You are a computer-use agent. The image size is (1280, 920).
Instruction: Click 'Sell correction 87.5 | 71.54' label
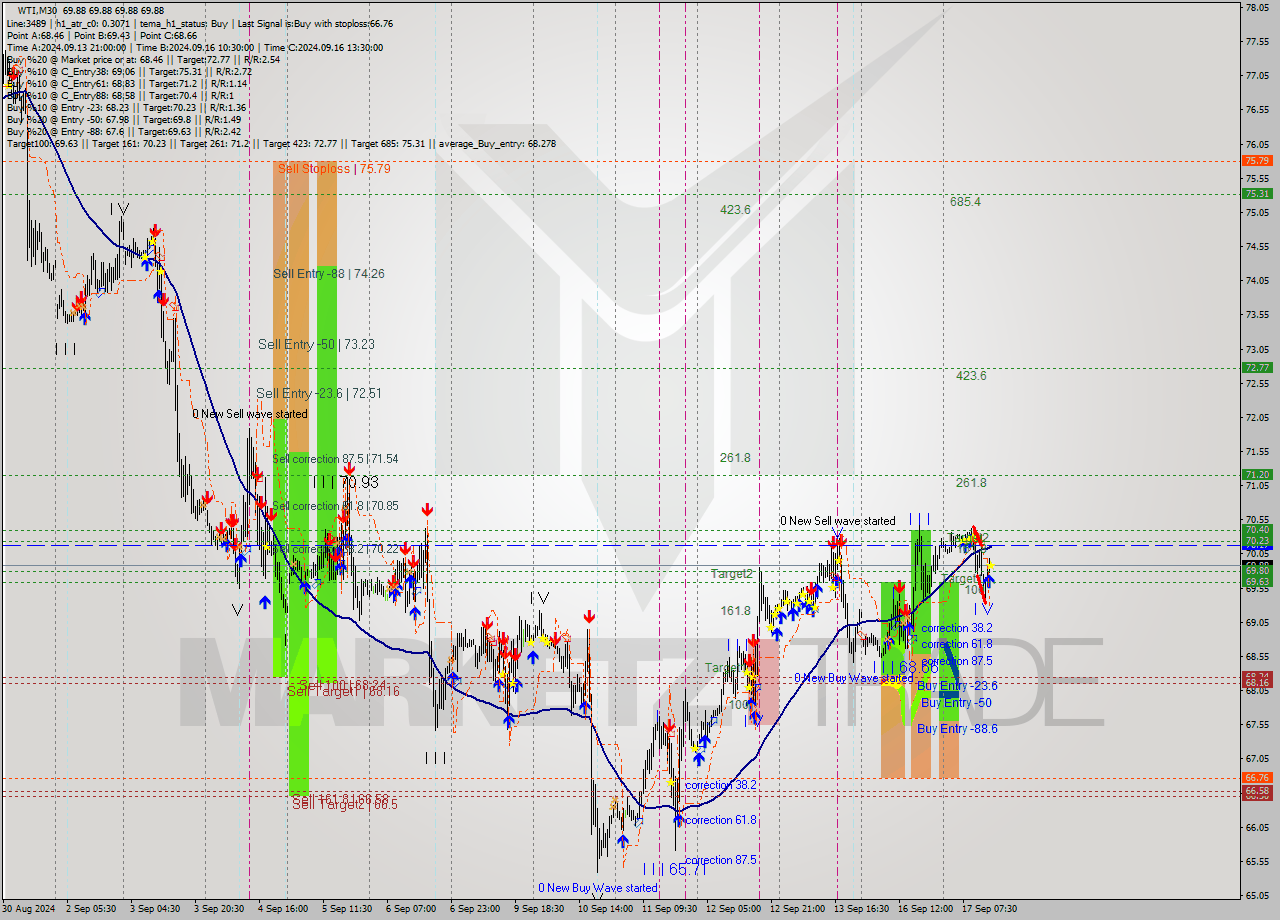tap(335, 459)
